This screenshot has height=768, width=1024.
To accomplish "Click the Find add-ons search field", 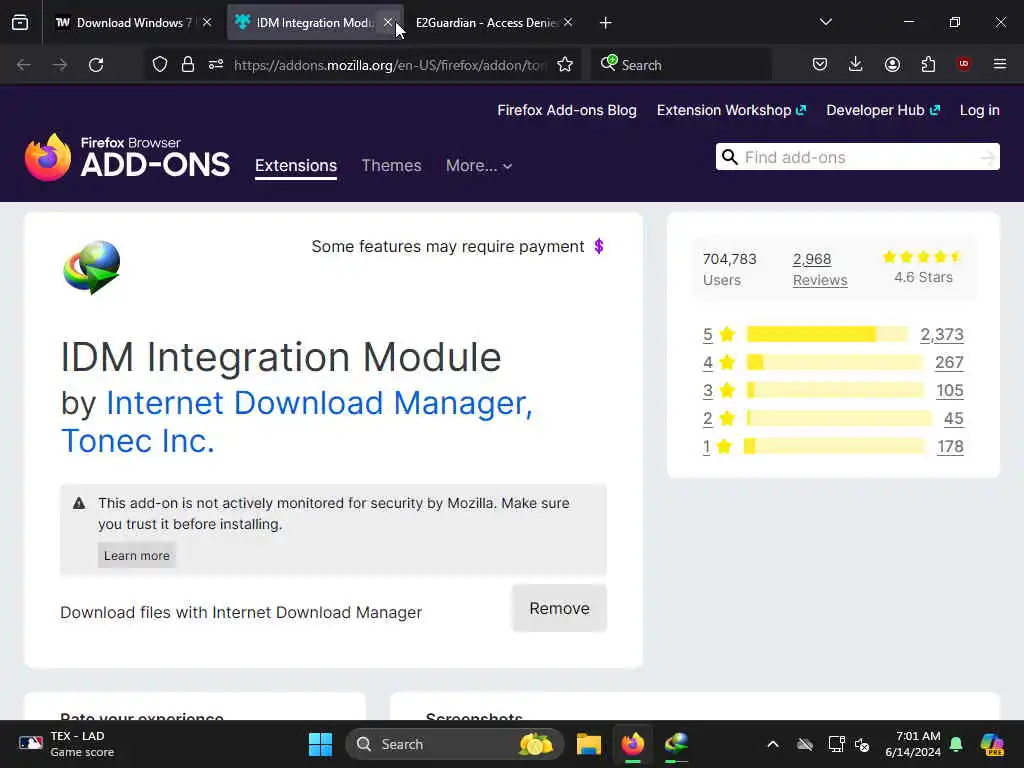I will (857, 157).
